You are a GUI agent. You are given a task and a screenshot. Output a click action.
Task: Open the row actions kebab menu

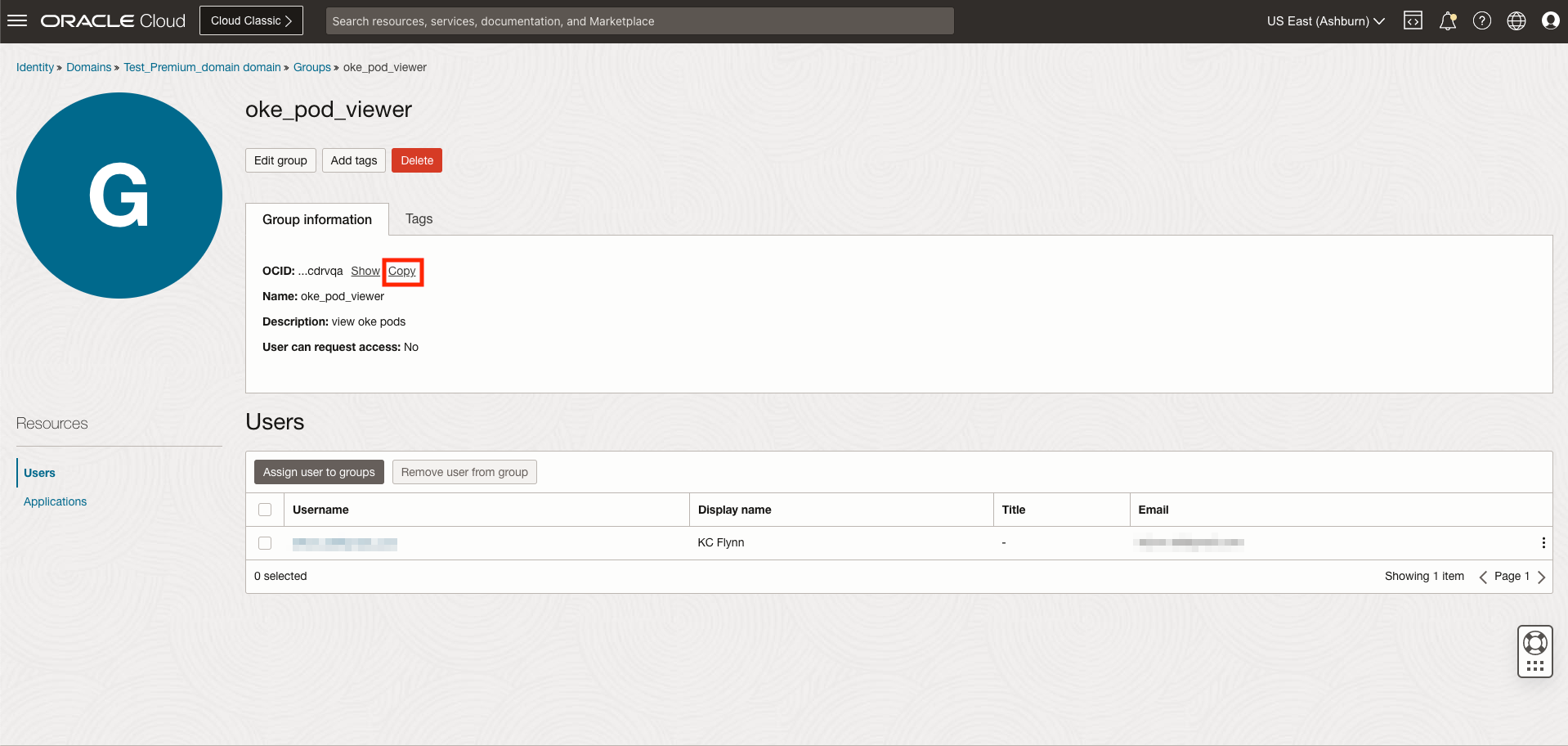pos(1543,543)
